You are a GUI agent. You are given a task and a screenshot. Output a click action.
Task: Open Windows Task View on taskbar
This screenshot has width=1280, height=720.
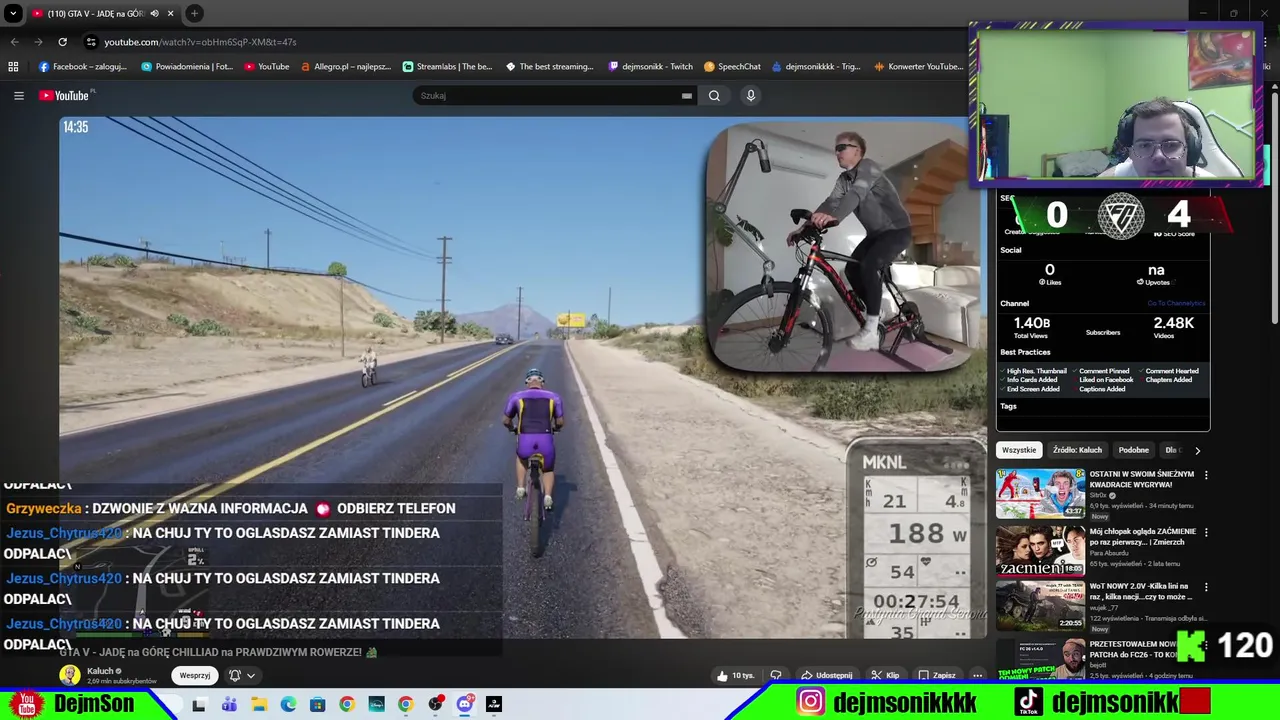(x=199, y=705)
